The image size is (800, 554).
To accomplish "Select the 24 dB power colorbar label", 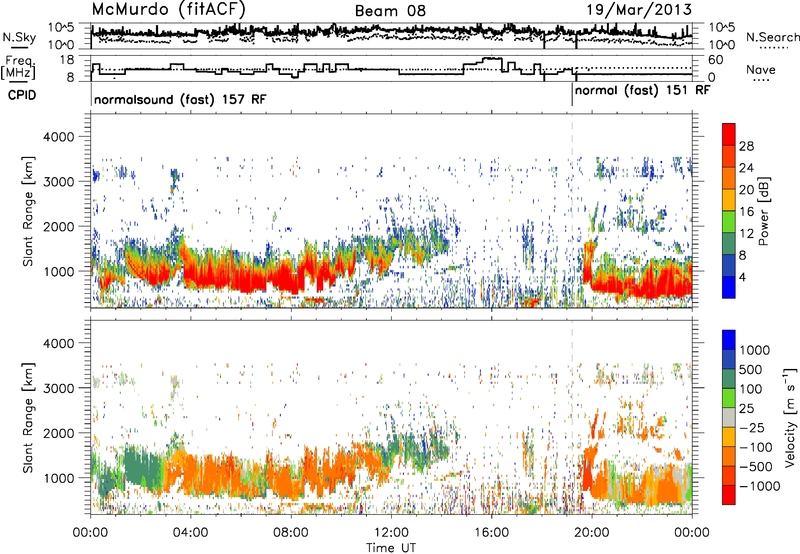I will [x=746, y=168].
